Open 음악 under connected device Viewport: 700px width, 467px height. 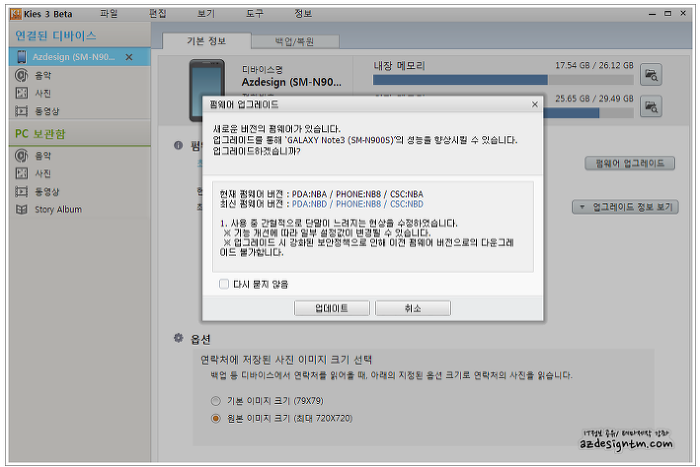[x=43, y=75]
